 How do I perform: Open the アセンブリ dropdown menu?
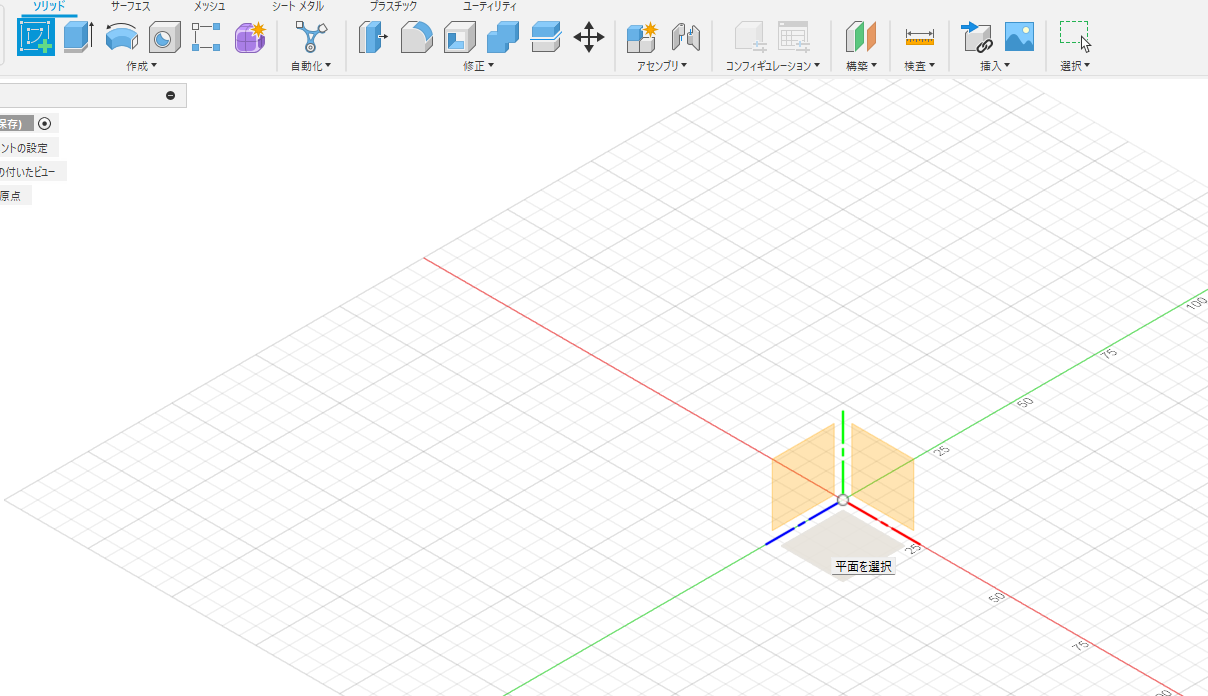click(663, 66)
